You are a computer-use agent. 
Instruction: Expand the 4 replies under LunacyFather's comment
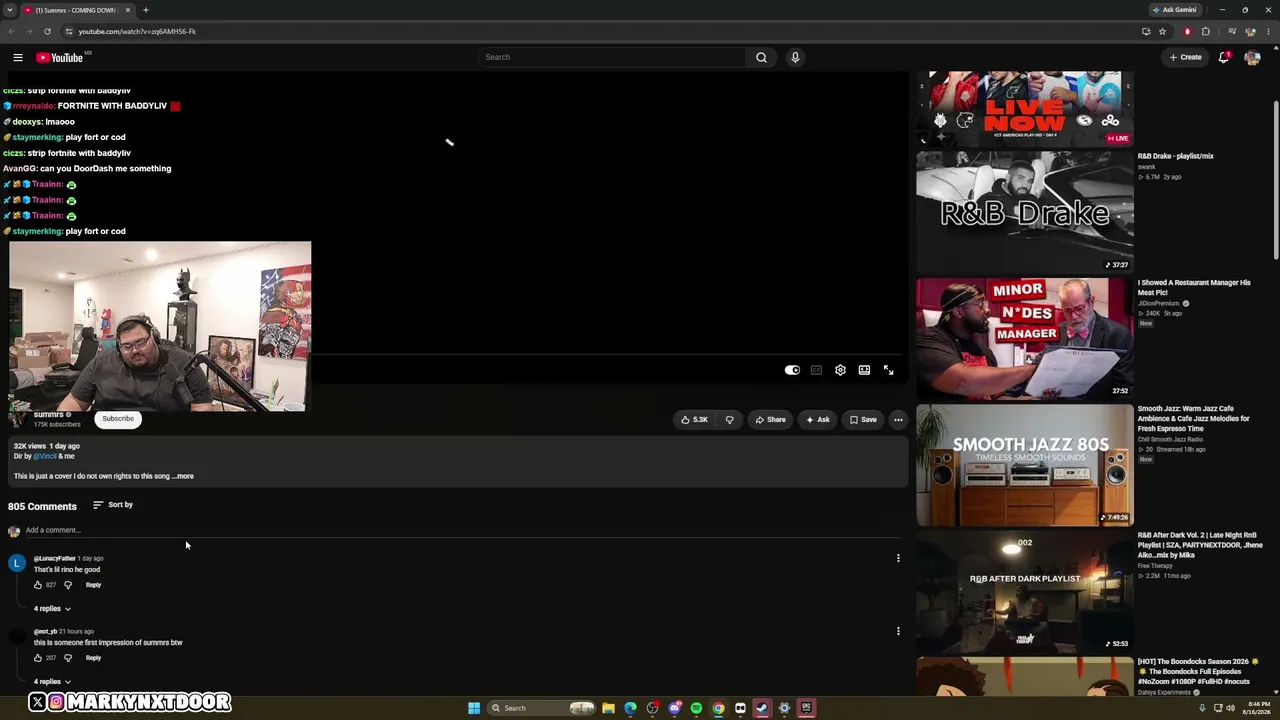point(52,609)
